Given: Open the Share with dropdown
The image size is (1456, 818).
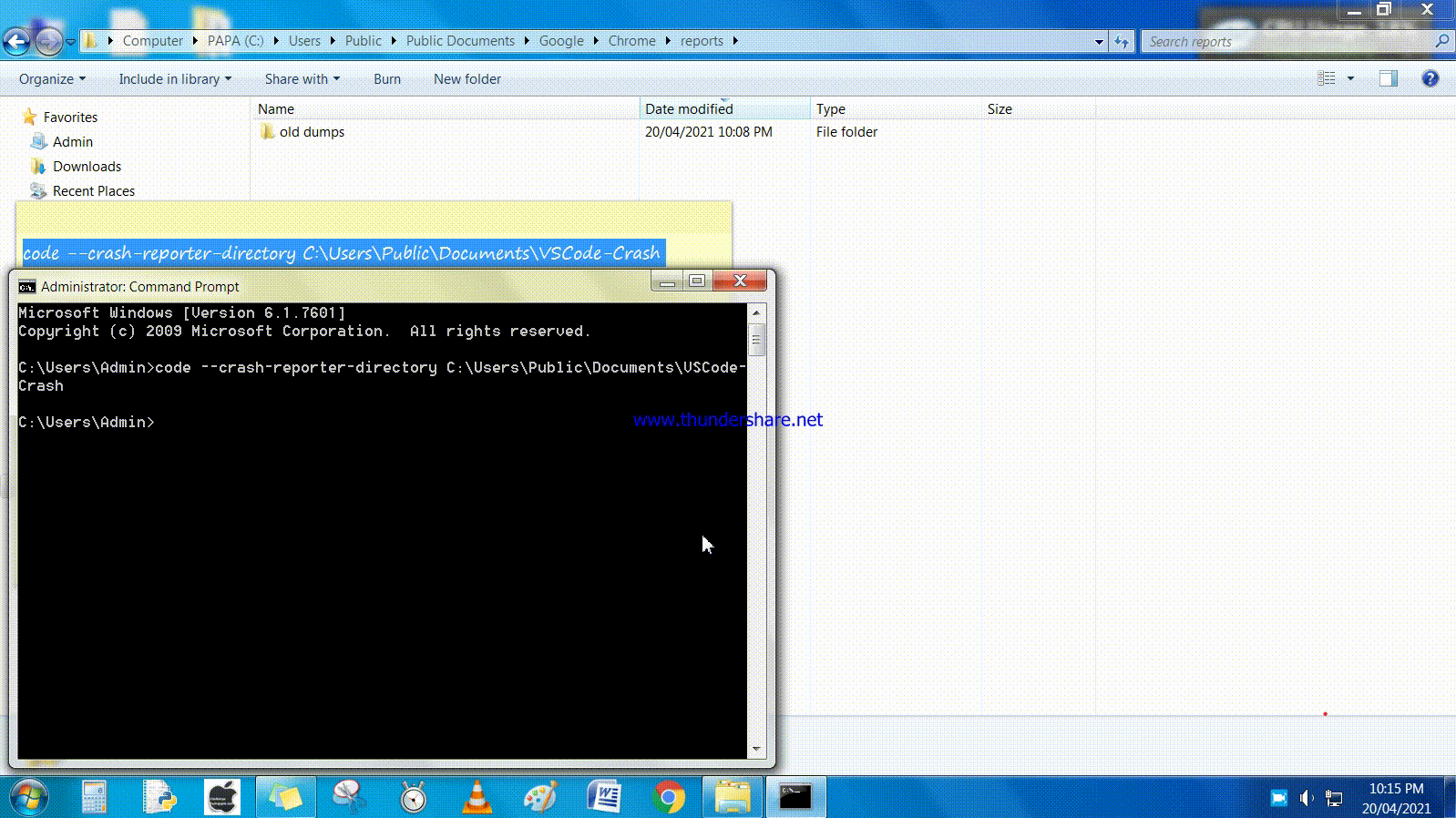Looking at the screenshot, I should click(x=302, y=79).
